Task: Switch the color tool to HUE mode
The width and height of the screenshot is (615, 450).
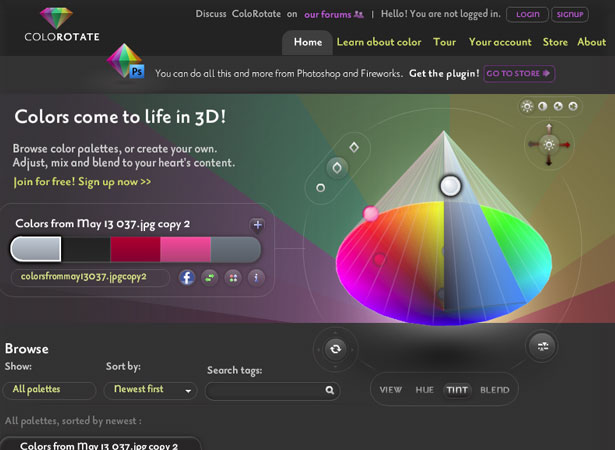Action: click(x=424, y=390)
